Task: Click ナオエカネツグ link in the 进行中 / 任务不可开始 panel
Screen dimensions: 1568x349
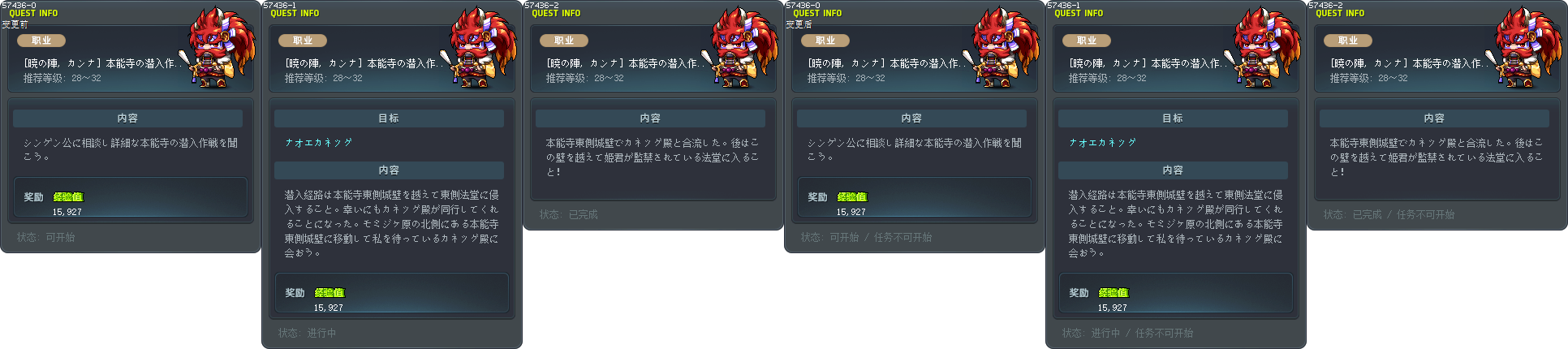Action: (1102, 142)
